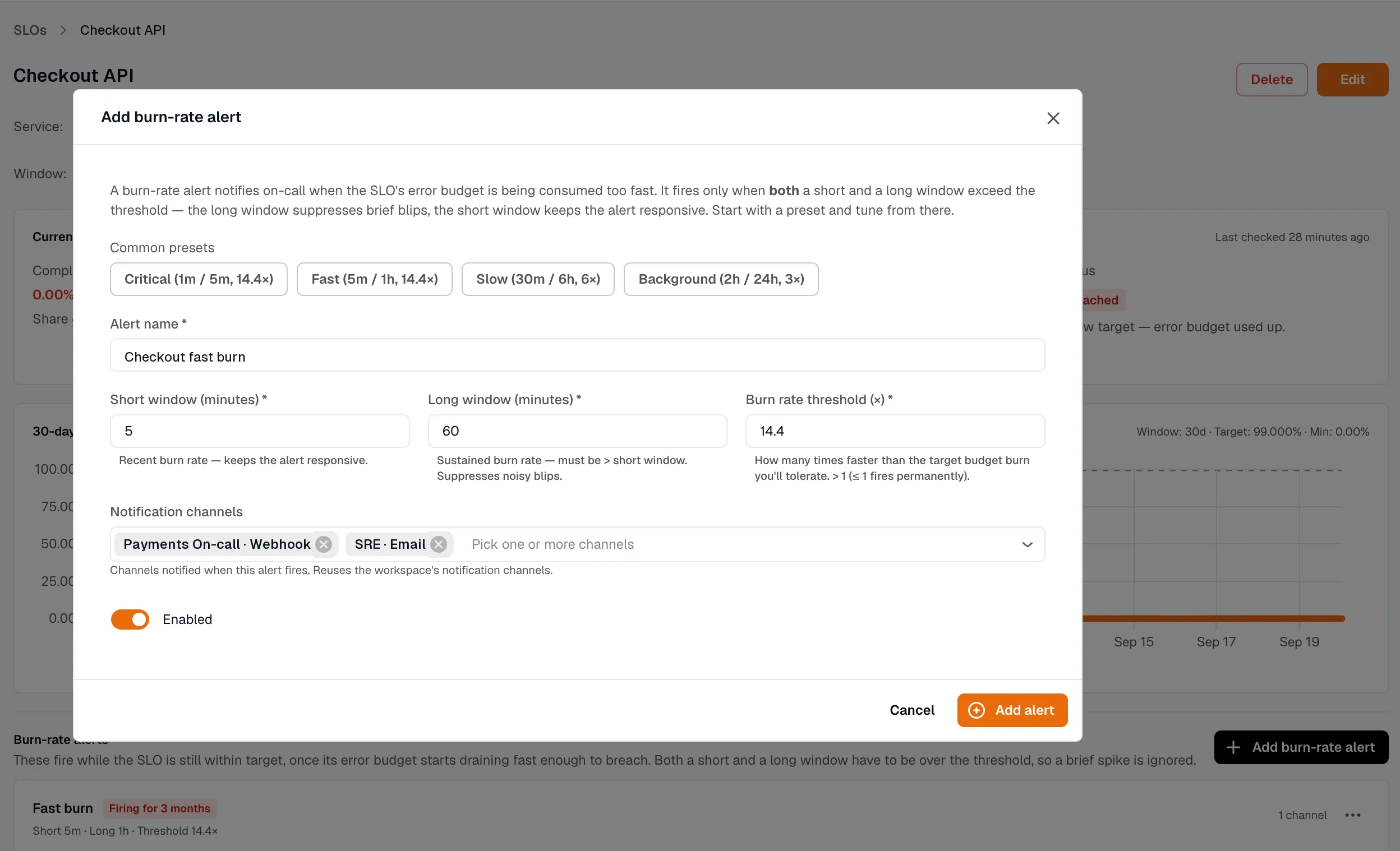Click the black Add burn-rate alert button
This screenshot has height=851, width=1400.
coord(1301,747)
